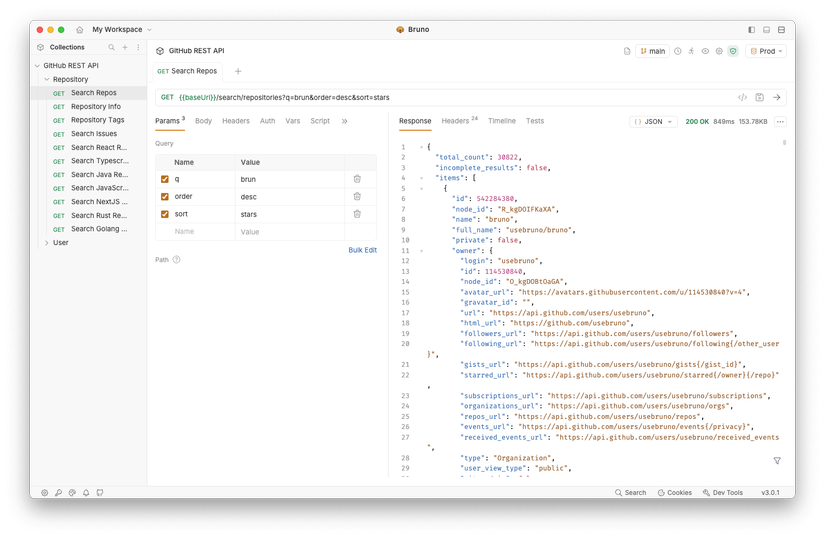Switch to the request Headers tab
Screen dimensions: 825x538
[236, 121]
